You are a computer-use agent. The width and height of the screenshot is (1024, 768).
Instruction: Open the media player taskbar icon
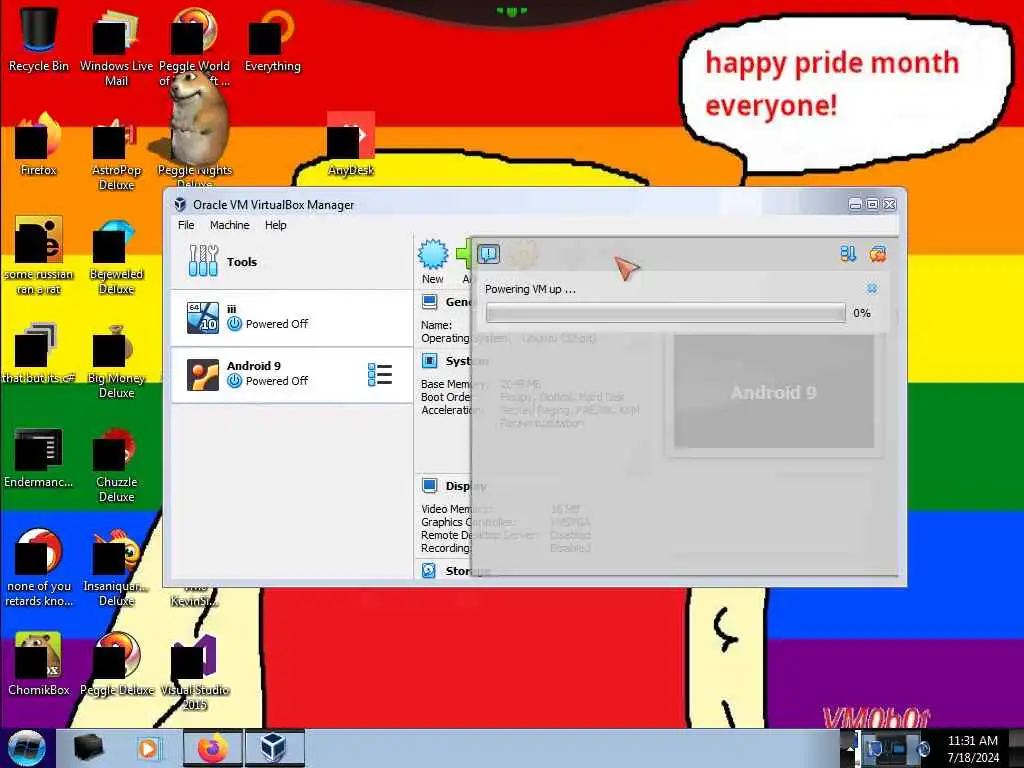(x=148, y=748)
